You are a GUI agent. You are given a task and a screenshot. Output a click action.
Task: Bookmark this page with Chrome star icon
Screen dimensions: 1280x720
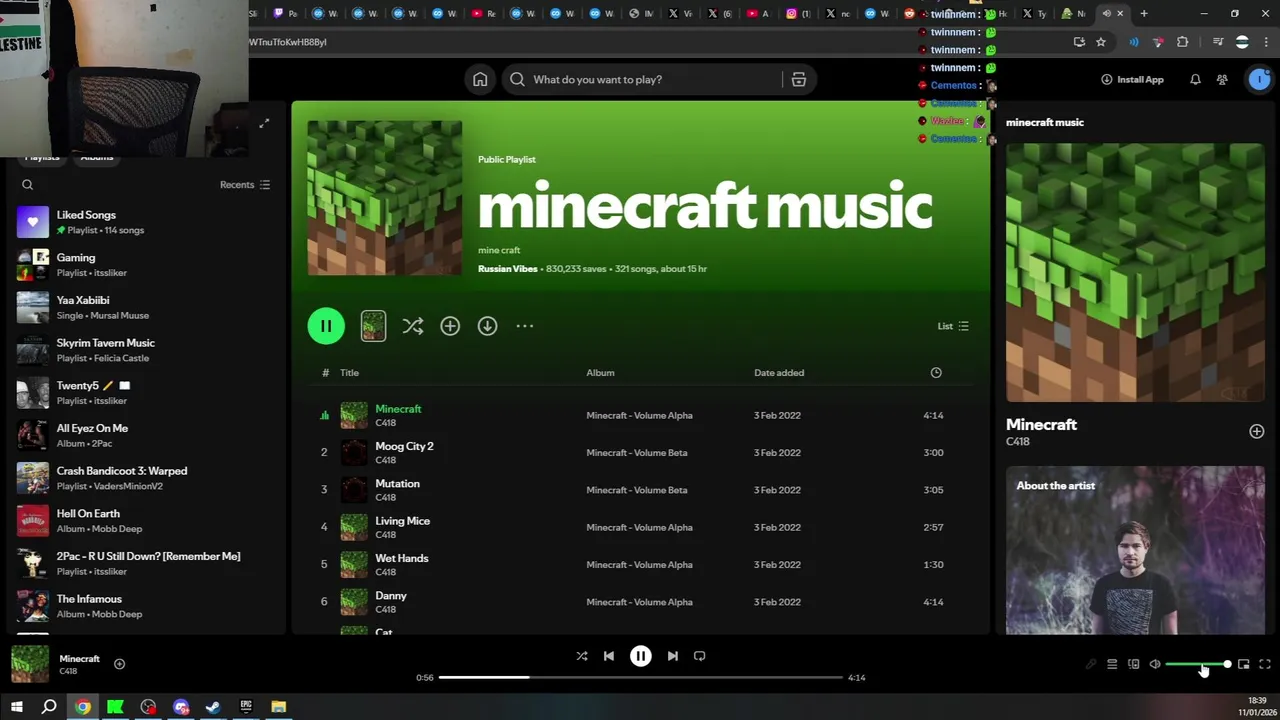tap(1101, 42)
